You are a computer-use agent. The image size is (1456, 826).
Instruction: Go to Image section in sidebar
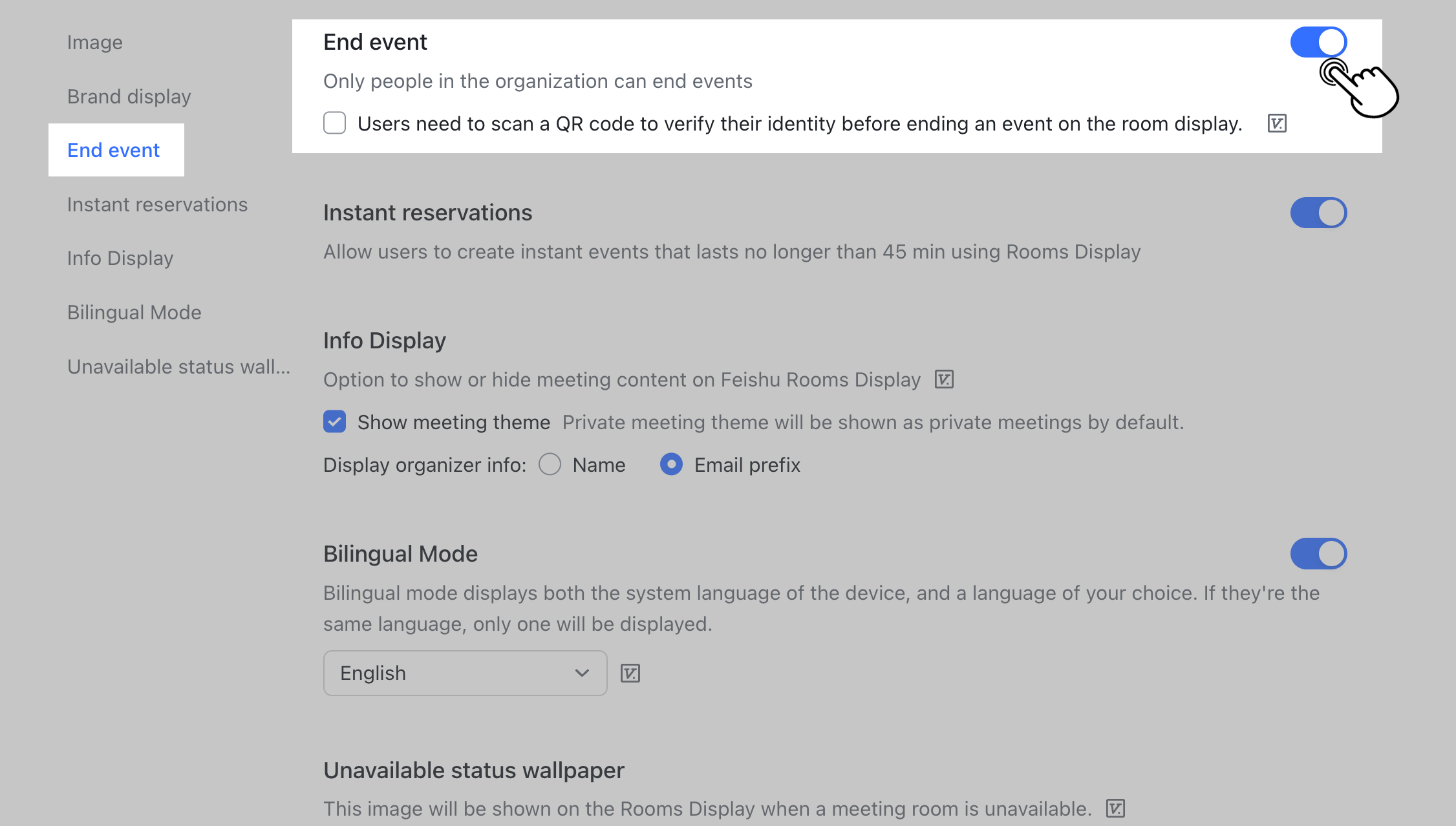pyautogui.click(x=95, y=43)
